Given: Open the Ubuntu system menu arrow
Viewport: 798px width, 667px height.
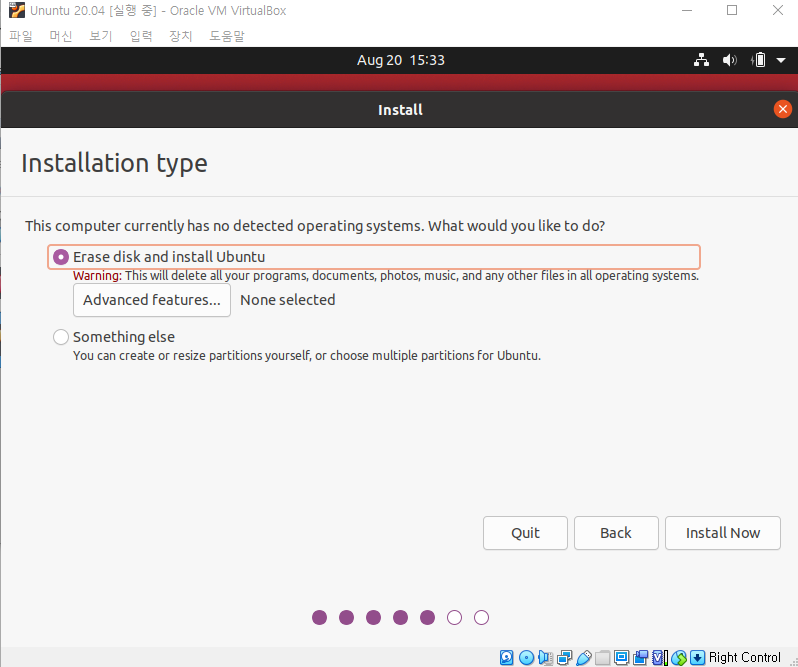Looking at the screenshot, I should [781, 60].
